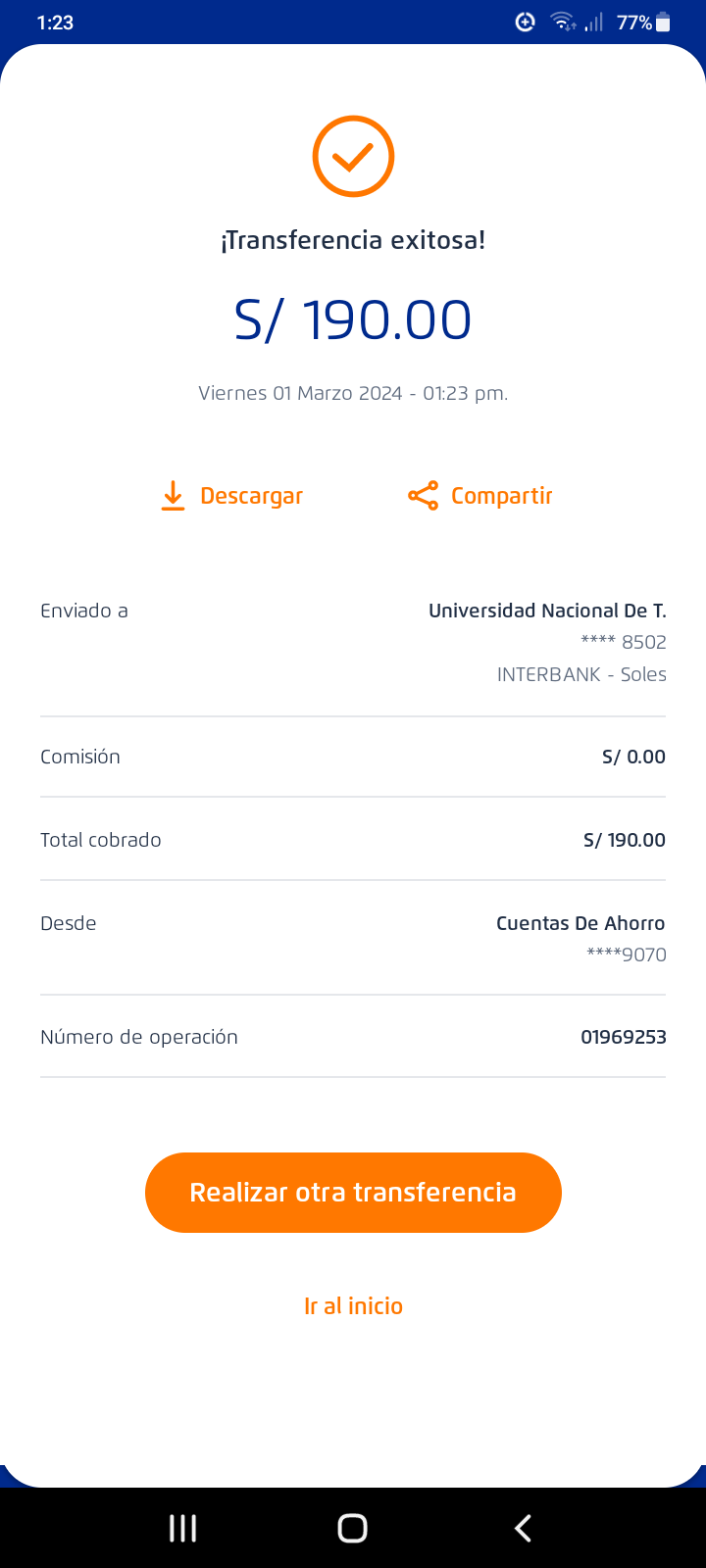Tap the operation number 01969253
This screenshot has width=706, height=1568.
[623, 1037]
